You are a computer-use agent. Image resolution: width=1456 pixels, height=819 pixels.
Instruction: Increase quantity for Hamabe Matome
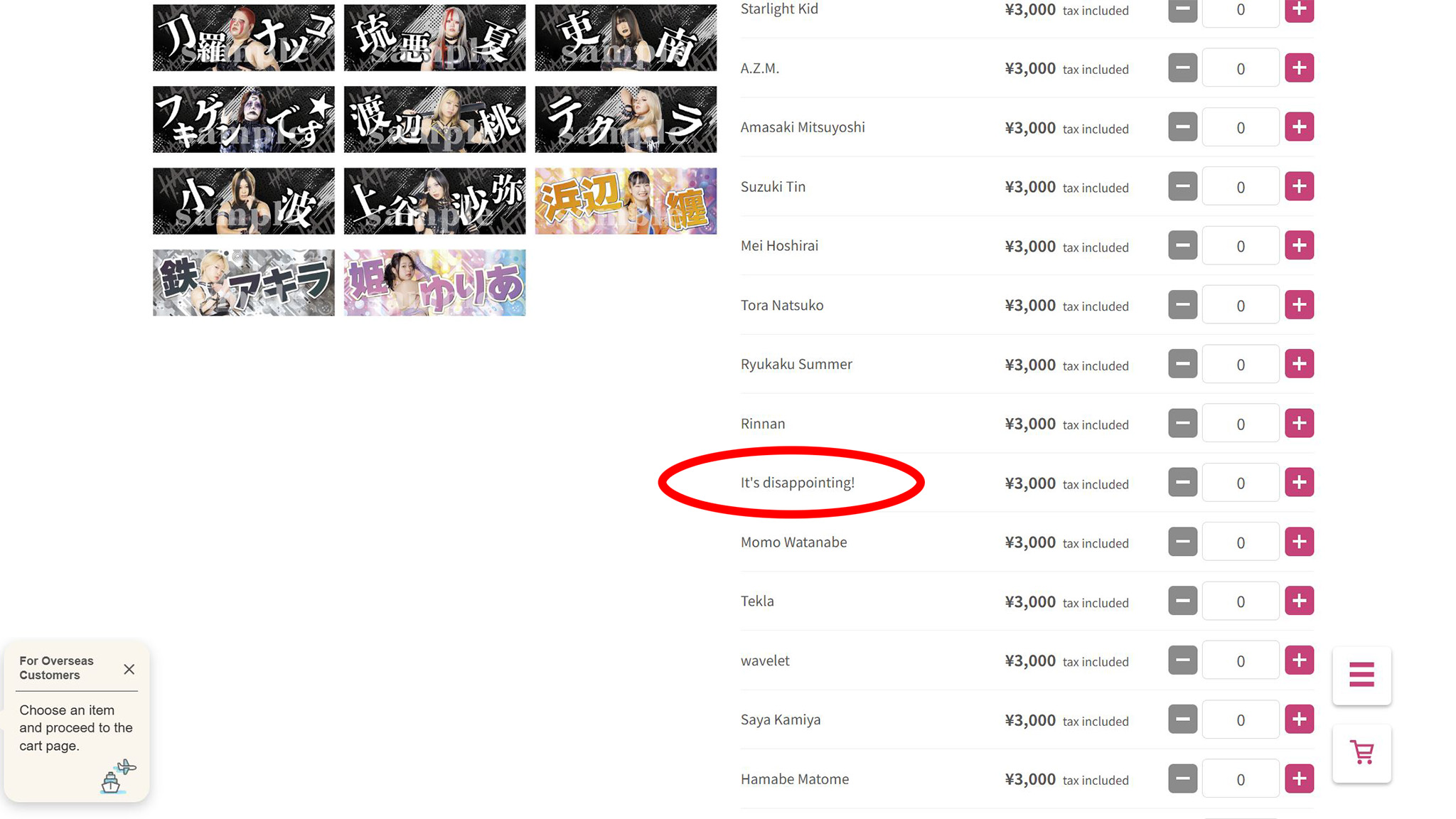[x=1299, y=778]
